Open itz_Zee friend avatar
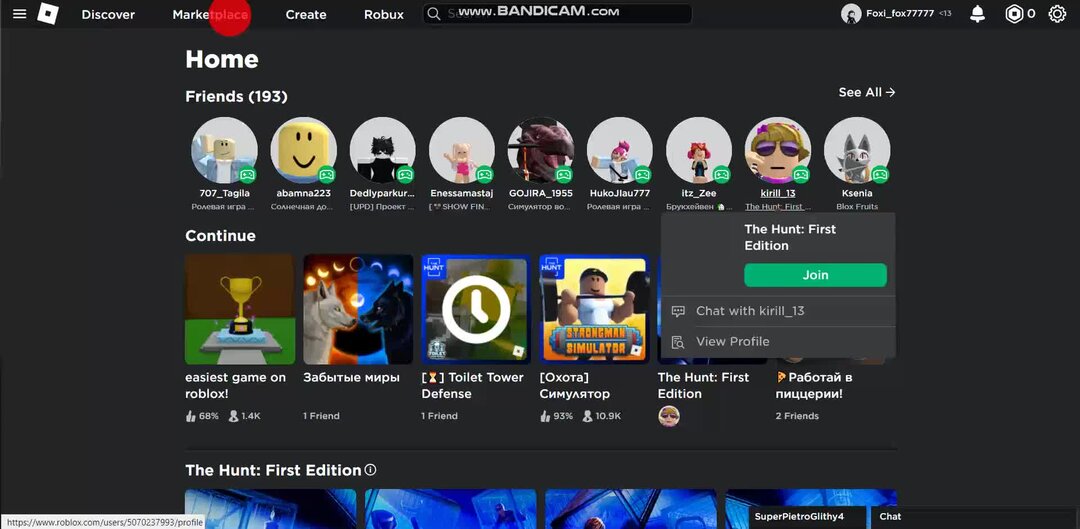Screen dimensions: 1080x529 698,150
